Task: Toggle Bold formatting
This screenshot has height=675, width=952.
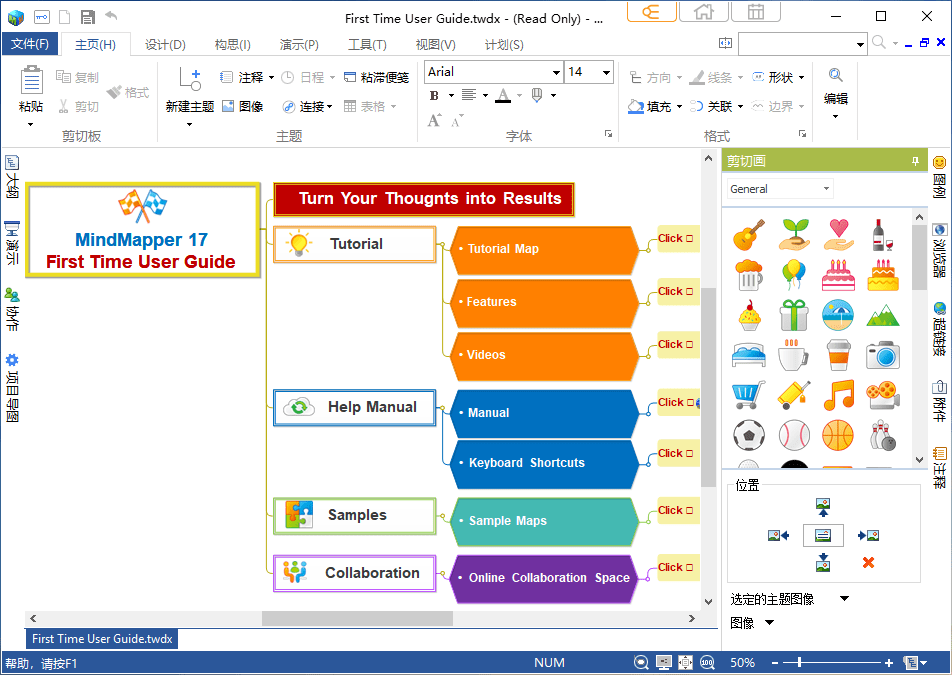Action: (434, 95)
